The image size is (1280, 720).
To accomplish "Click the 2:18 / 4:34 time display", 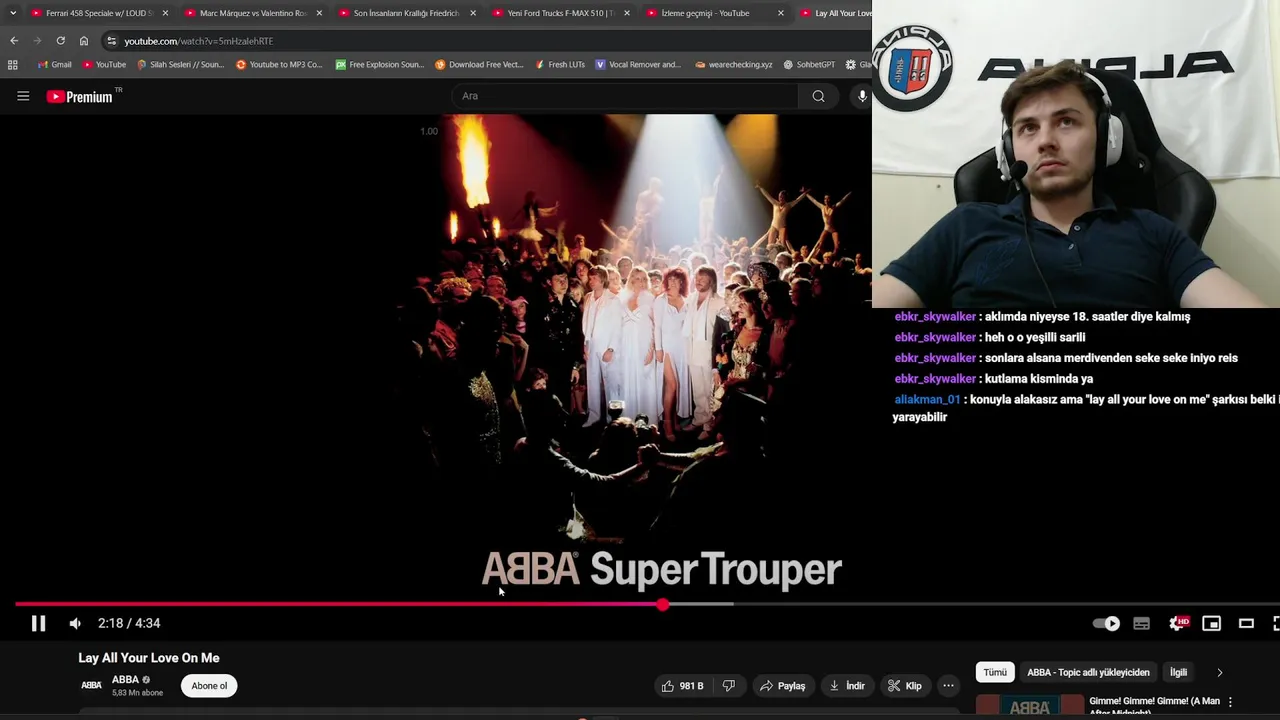I will click(129, 623).
